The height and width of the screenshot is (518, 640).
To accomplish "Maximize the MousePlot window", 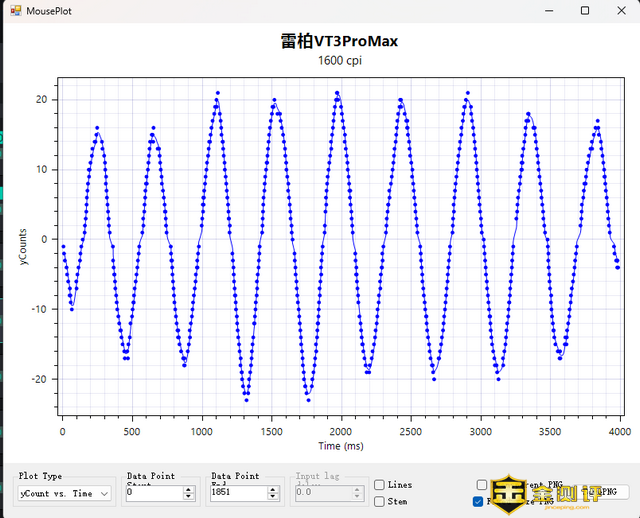I will pyautogui.click(x=585, y=12).
